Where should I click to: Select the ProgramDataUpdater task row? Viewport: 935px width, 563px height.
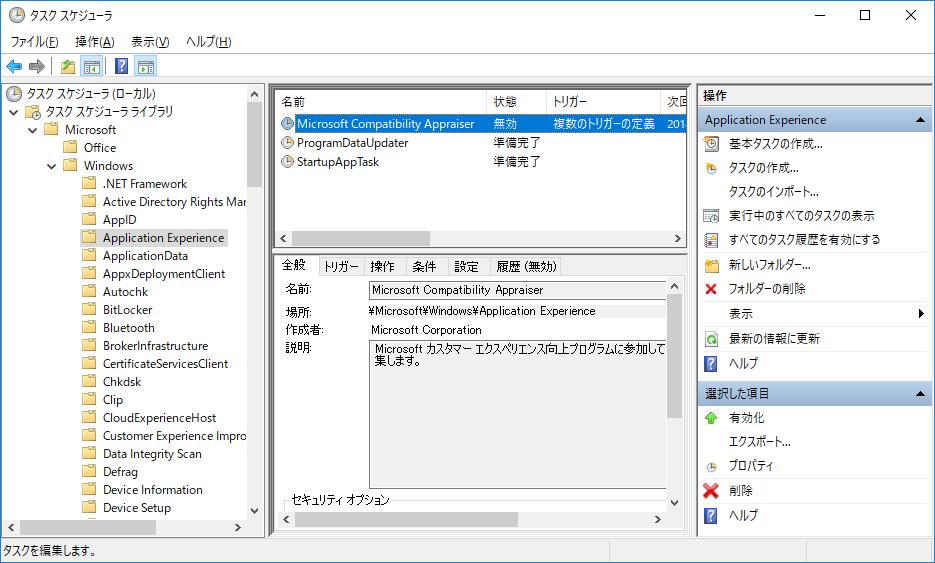[x=352, y=143]
